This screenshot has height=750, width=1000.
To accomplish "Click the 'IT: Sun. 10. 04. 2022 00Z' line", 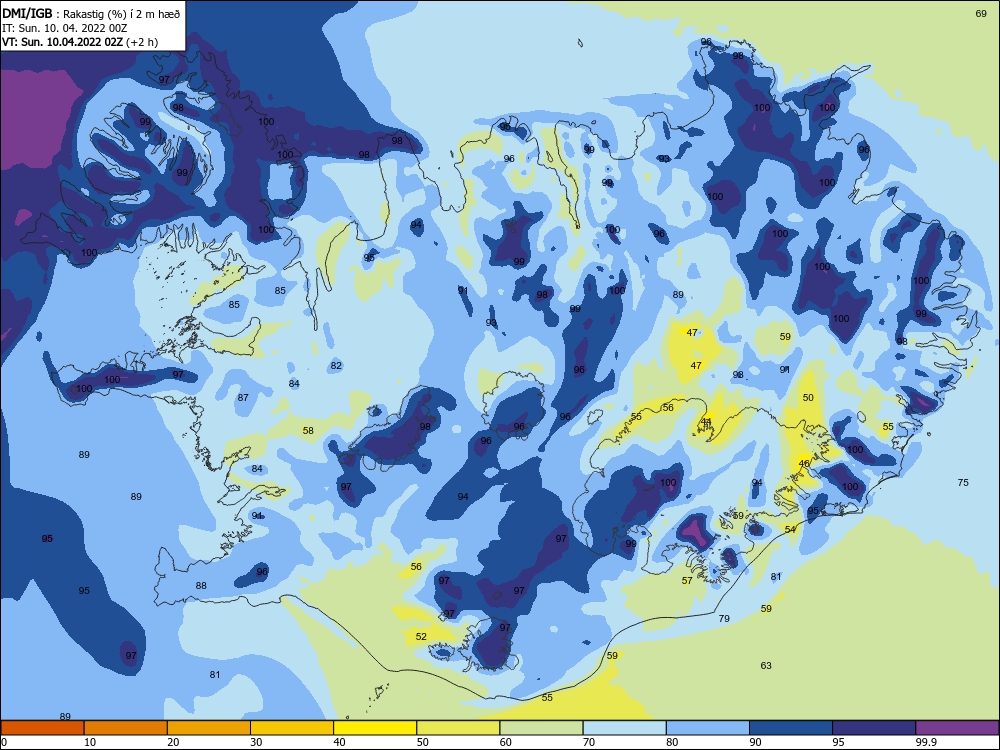I will click(65, 28).
